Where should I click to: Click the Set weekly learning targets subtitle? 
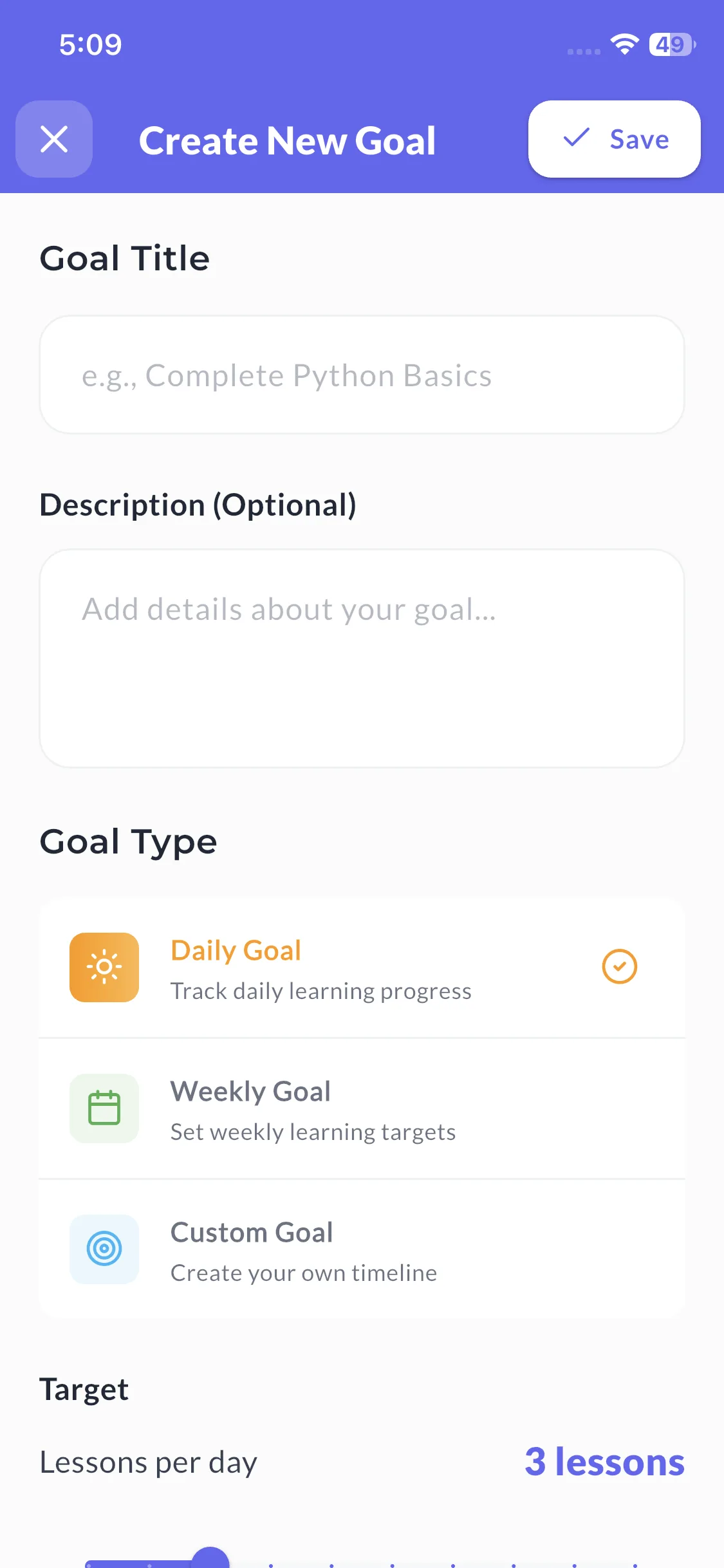click(313, 1132)
